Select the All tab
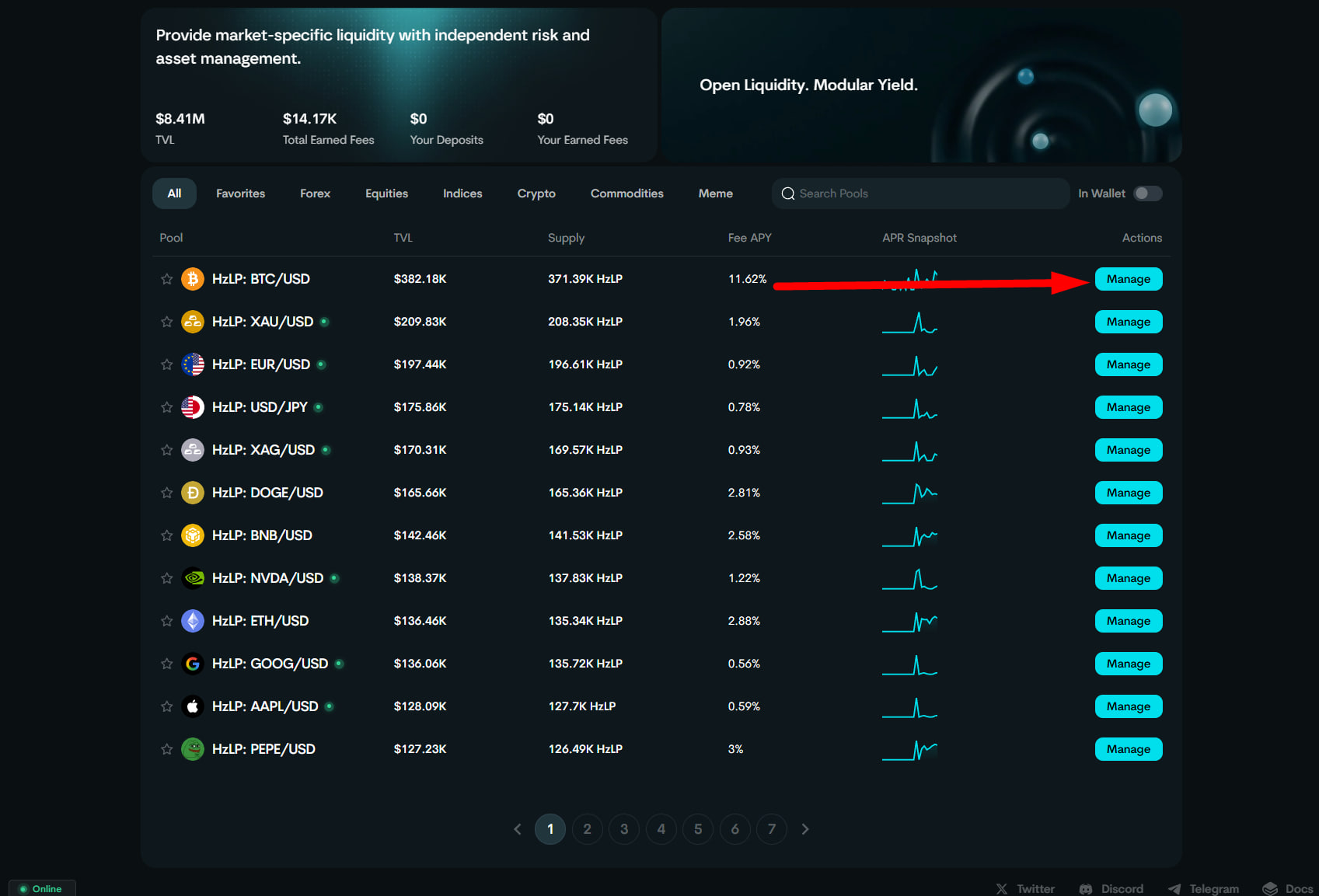Screen dimensions: 1319x896 [174, 193]
